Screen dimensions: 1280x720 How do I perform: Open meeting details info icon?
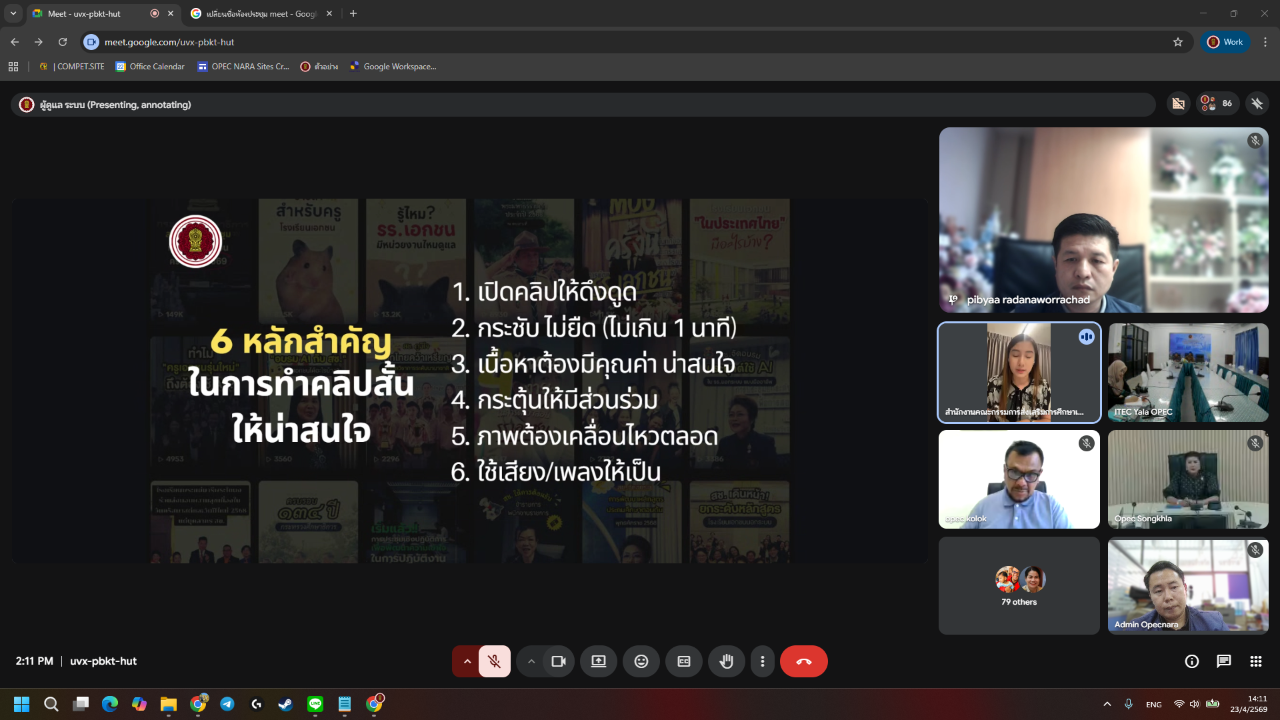tap(1191, 661)
